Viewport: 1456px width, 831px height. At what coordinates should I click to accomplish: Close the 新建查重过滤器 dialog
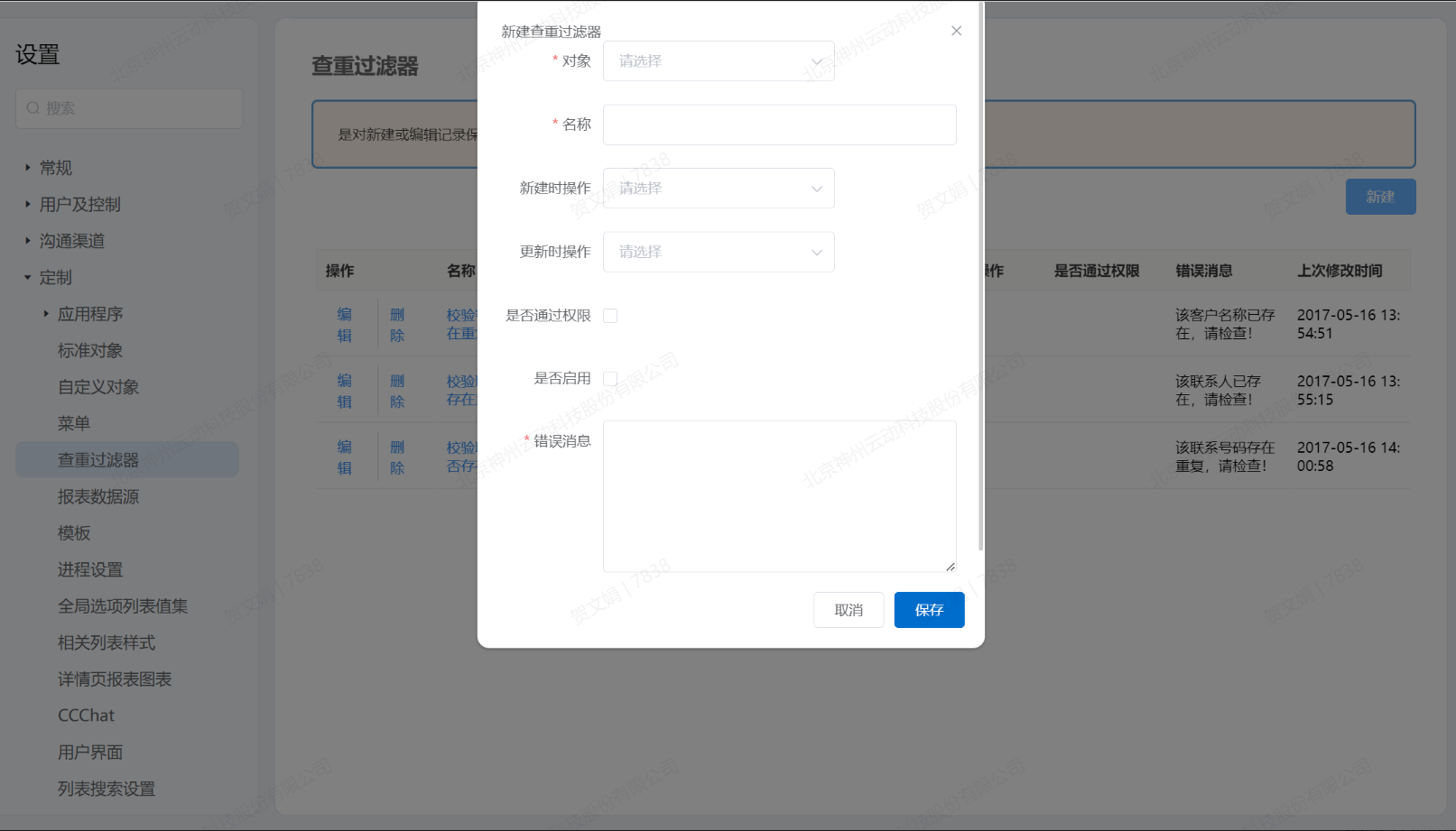(x=956, y=31)
